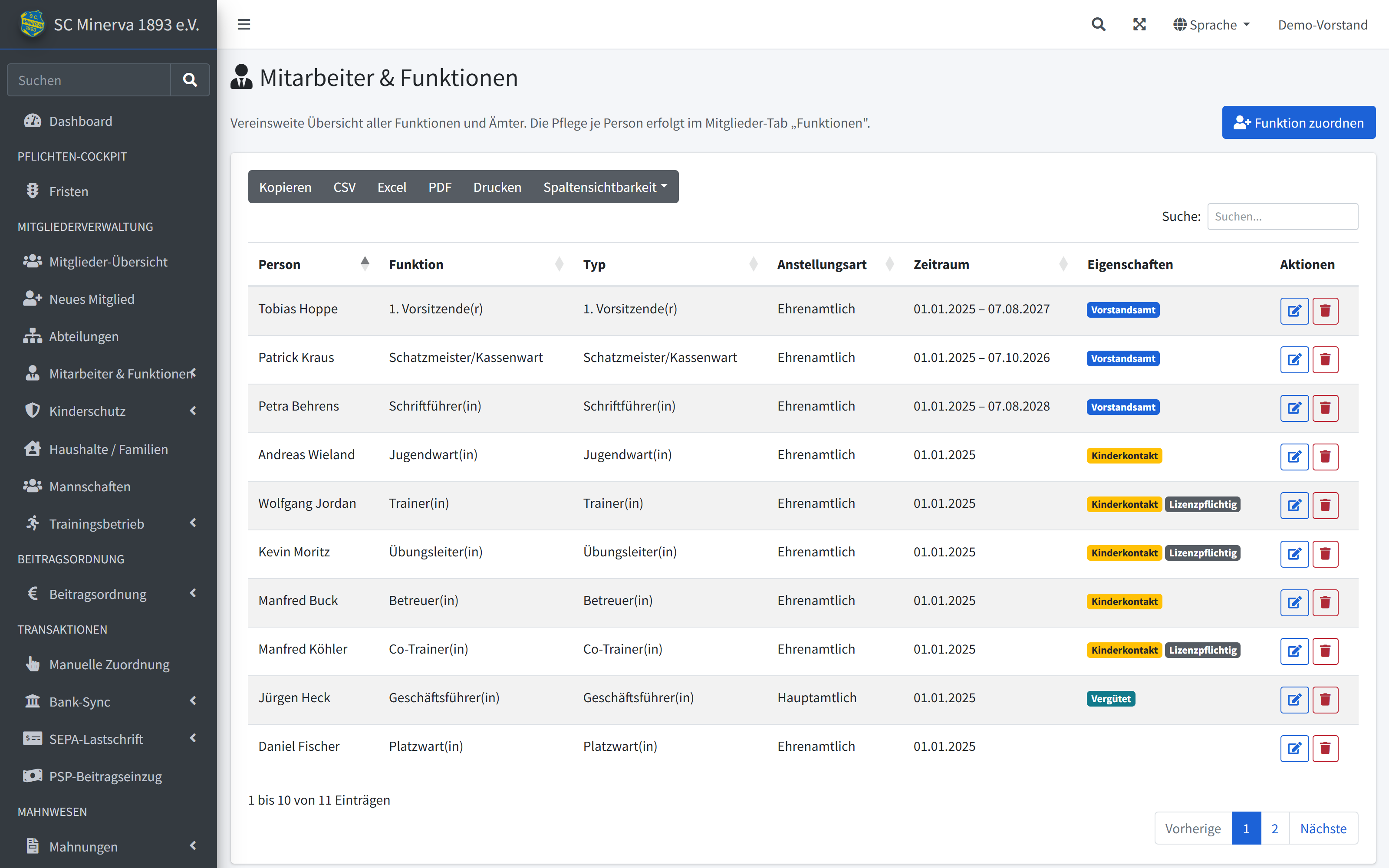The width and height of the screenshot is (1389, 868).
Task: Edit Manfred Buck's Betreuer entry
Action: coord(1294,602)
